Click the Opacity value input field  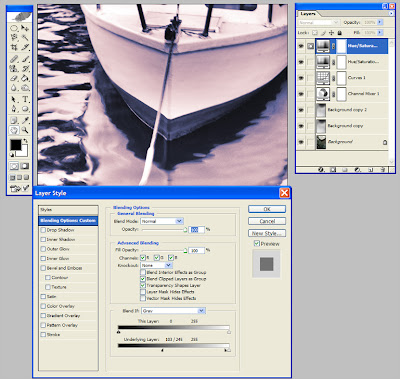pos(197,230)
